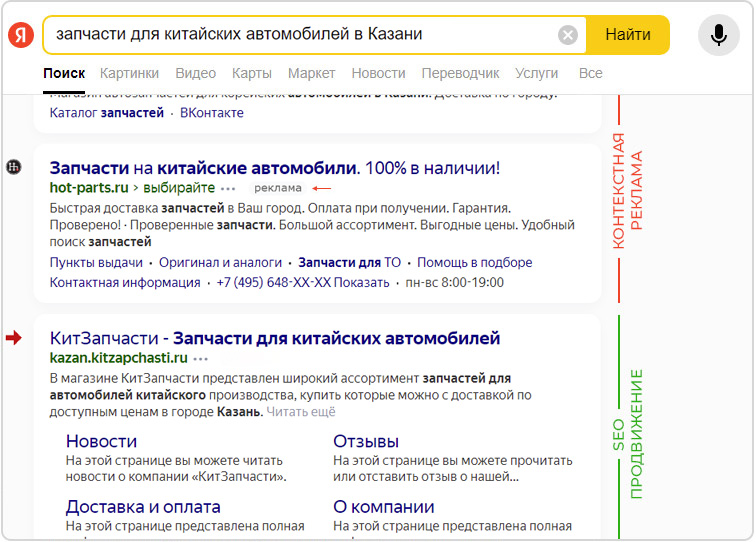This screenshot has height=542, width=756.
Task: Open the Маркет tab
Action: pos(311,73)
